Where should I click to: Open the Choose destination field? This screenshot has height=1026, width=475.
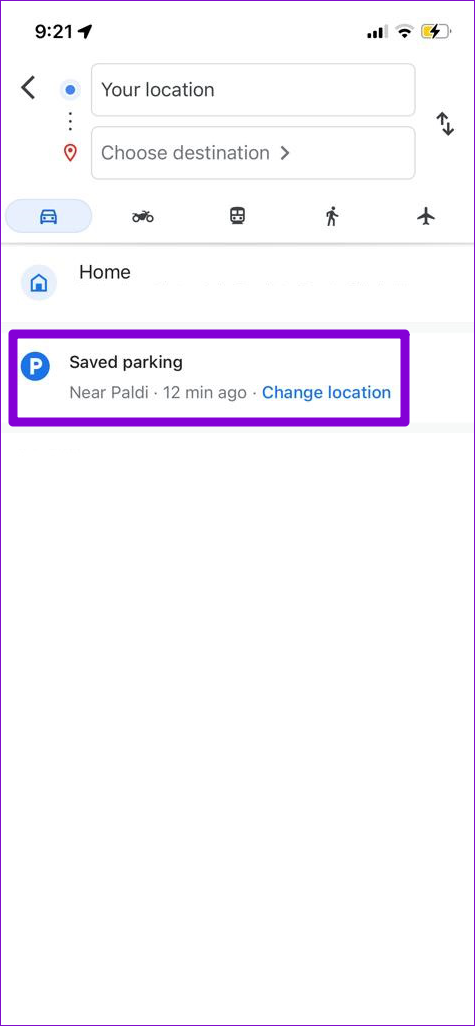tap(253, 153)
